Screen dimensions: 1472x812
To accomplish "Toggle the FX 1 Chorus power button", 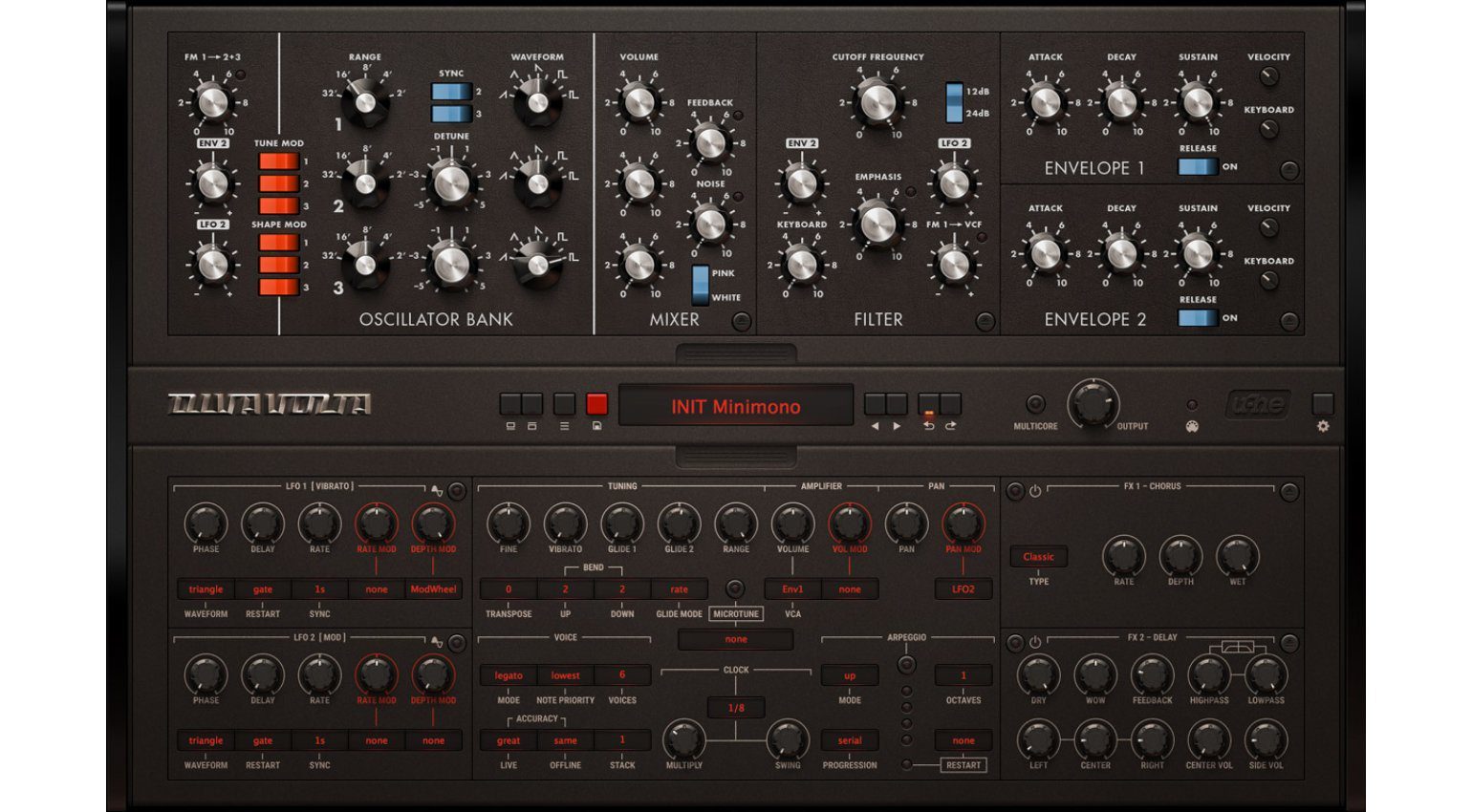I will [x=1035, y=491].
